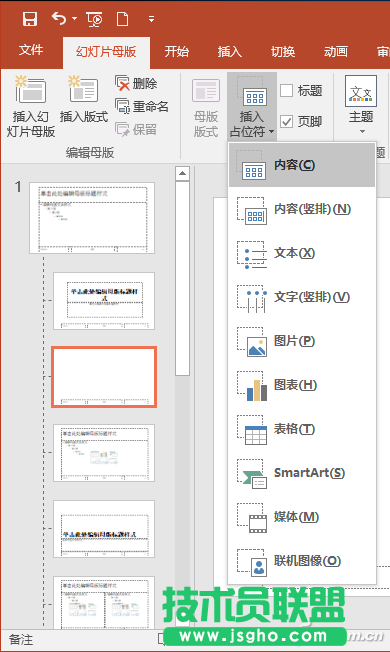The height and width of the screenshot is (652, 390).
Task: Save the presentation with the floppy disk icon
Action: pos(30,19)
